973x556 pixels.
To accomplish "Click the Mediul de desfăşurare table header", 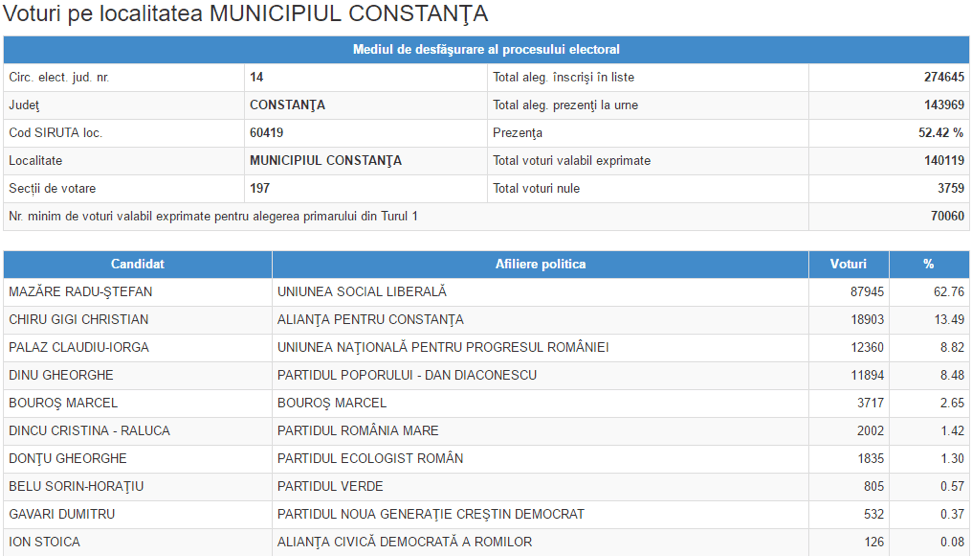I will click(486, 49).
